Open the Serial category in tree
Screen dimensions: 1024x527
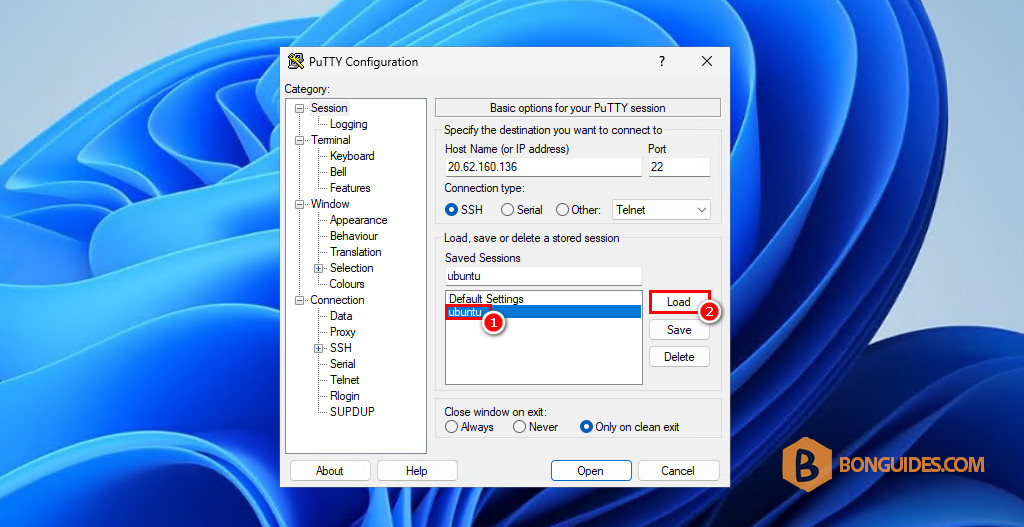(343, 364)
